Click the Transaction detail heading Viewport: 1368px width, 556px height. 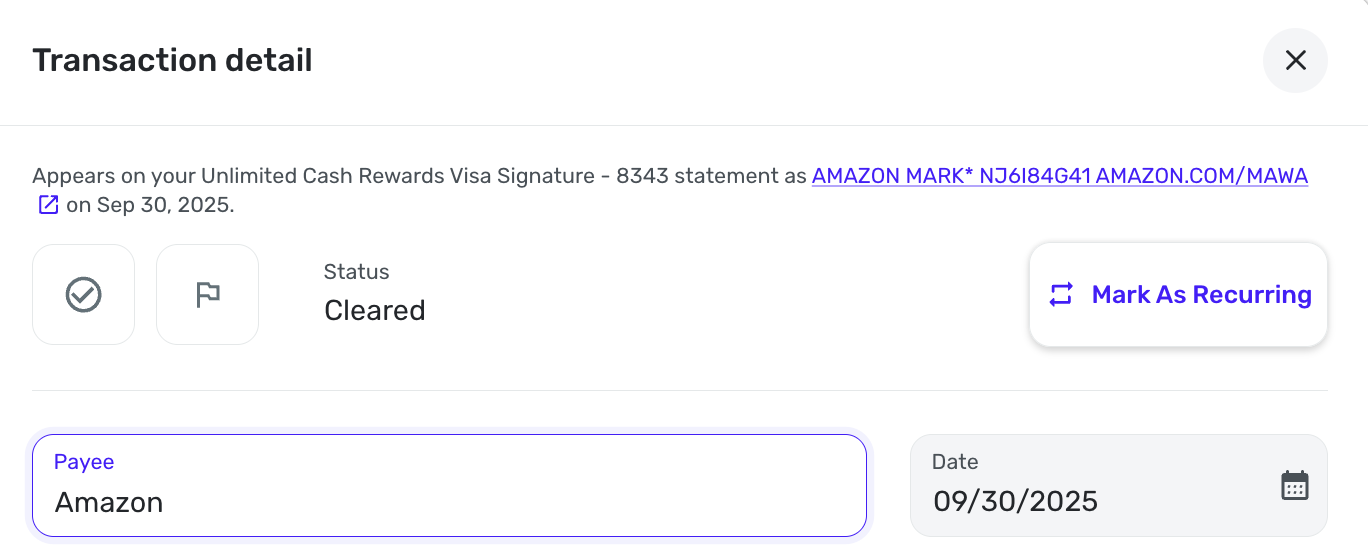[x=172, y=61]
